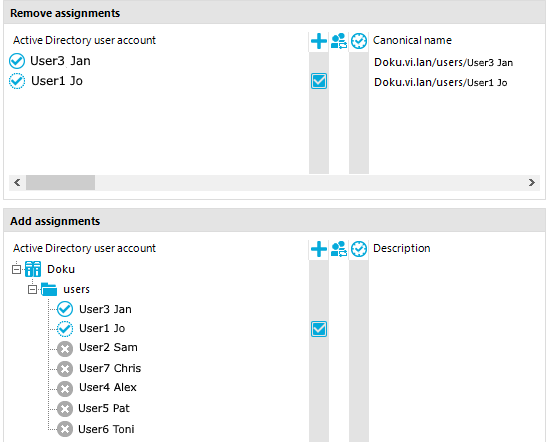Click the horizontal scrollbar right arrow
This screenshot has width=548, height=442.
coord(532,182)
